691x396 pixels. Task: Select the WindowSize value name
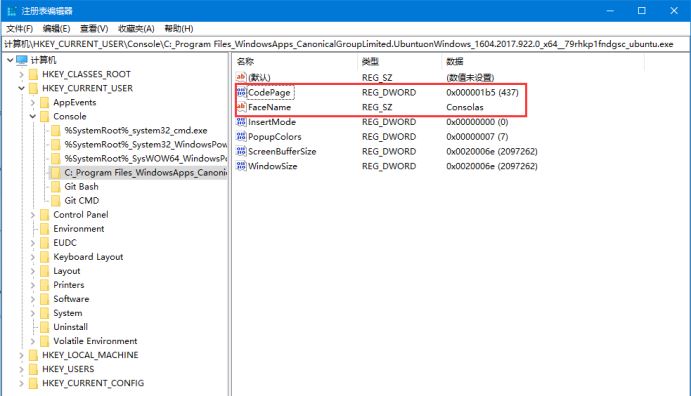pos(272,166)
